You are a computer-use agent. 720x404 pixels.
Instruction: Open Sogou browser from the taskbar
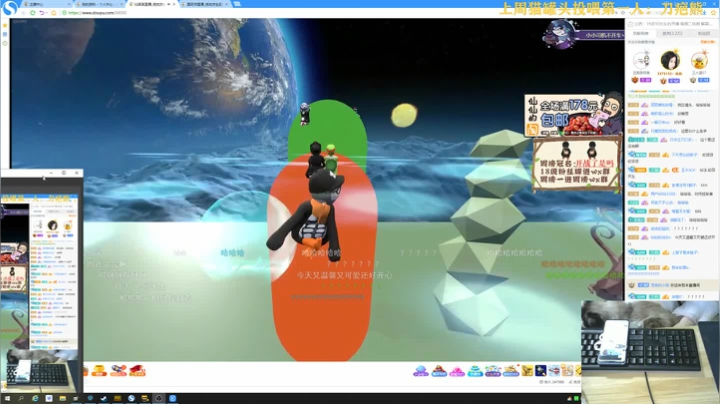131,398
